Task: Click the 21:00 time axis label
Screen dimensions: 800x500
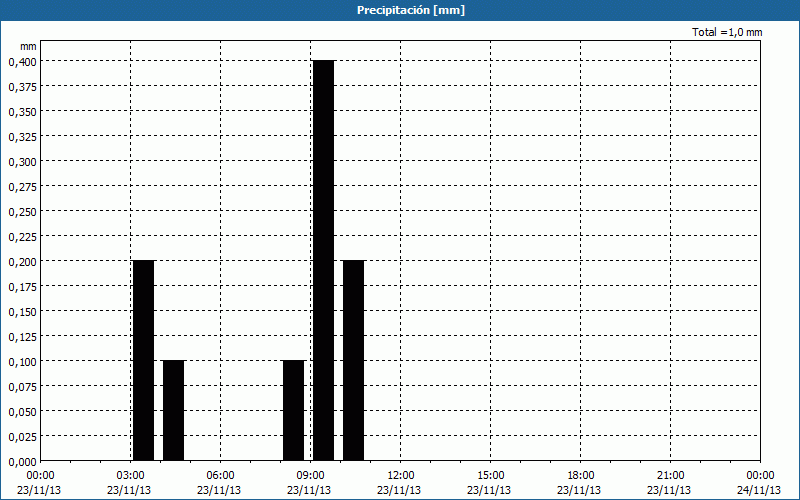Action: [x=670, y=476]
